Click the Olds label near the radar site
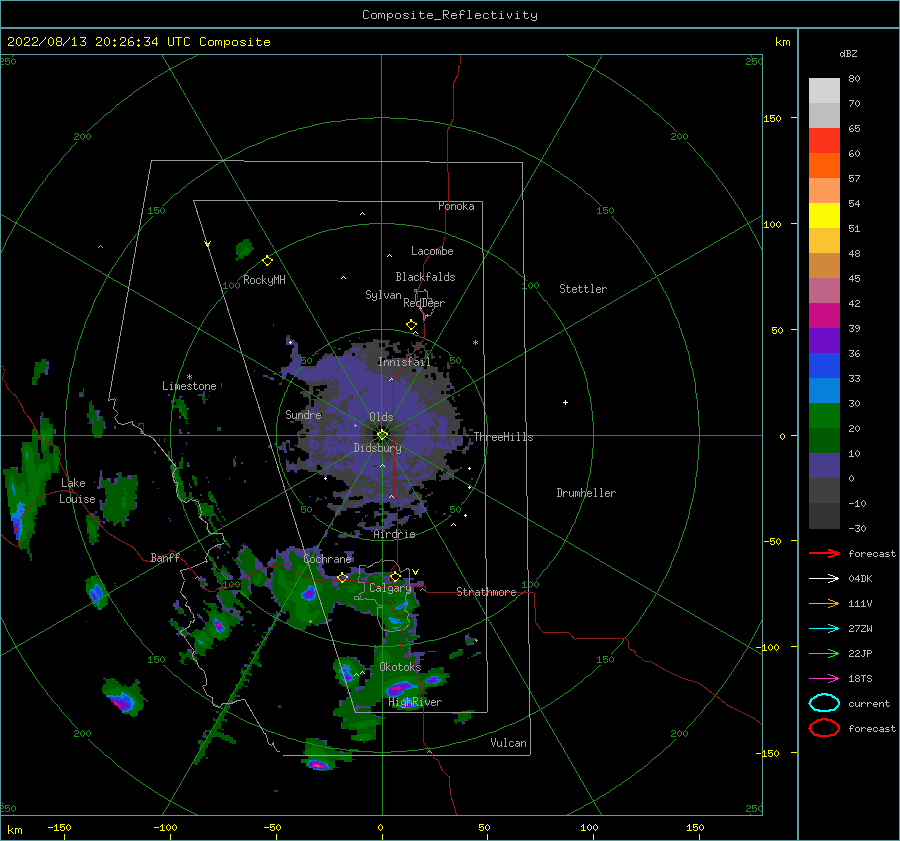900x841 pixels. tap(381, 417)
